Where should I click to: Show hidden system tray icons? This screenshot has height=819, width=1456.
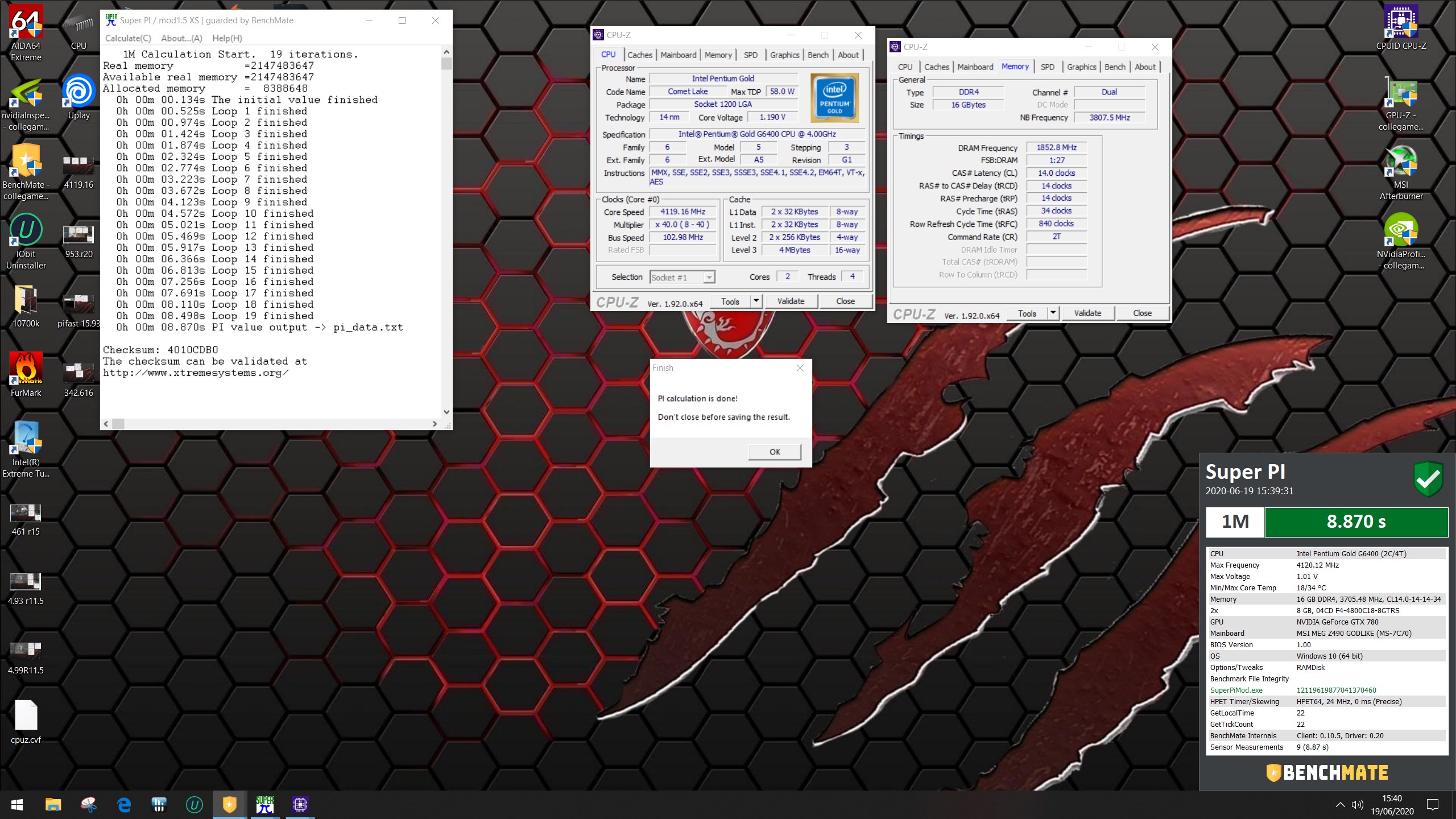1340,805
